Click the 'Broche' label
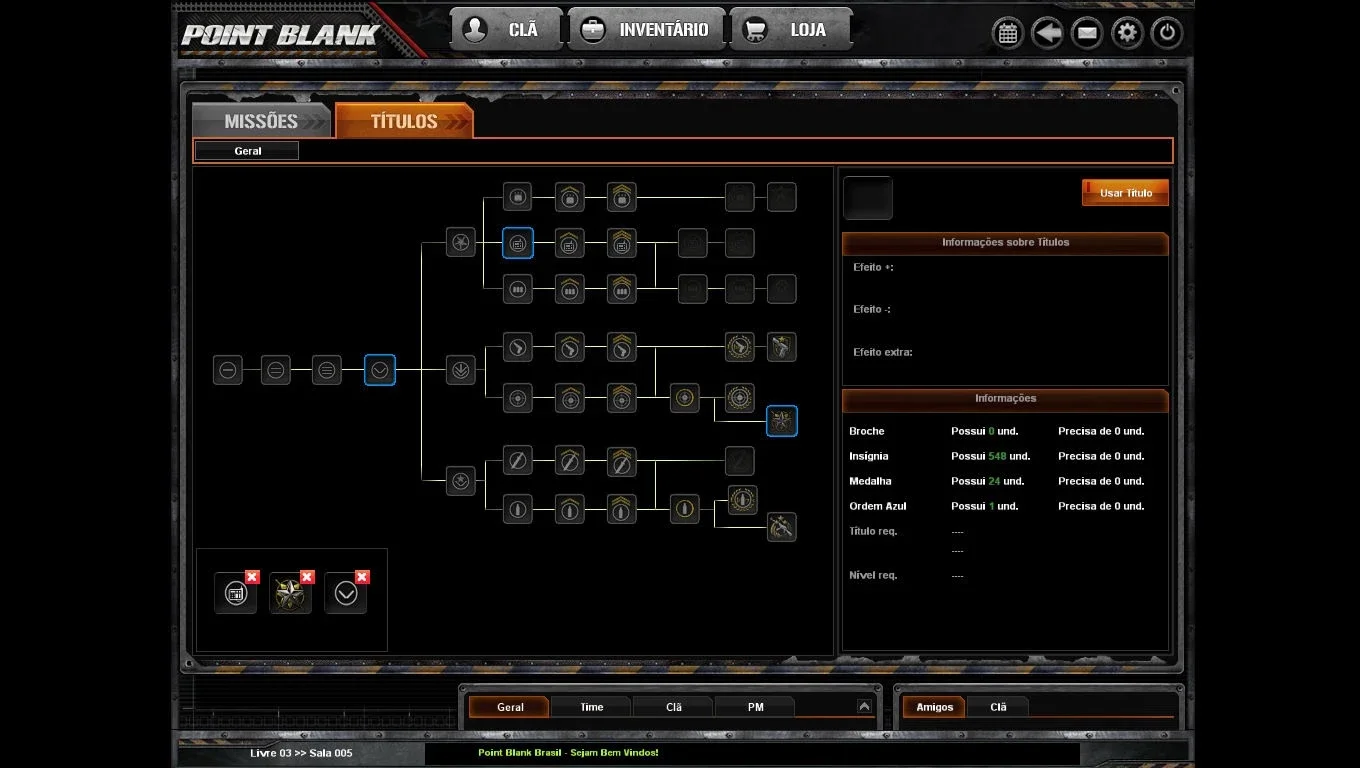Viewport: 1360px width, 768px height. pyautogui.click(x=867, y=431)
